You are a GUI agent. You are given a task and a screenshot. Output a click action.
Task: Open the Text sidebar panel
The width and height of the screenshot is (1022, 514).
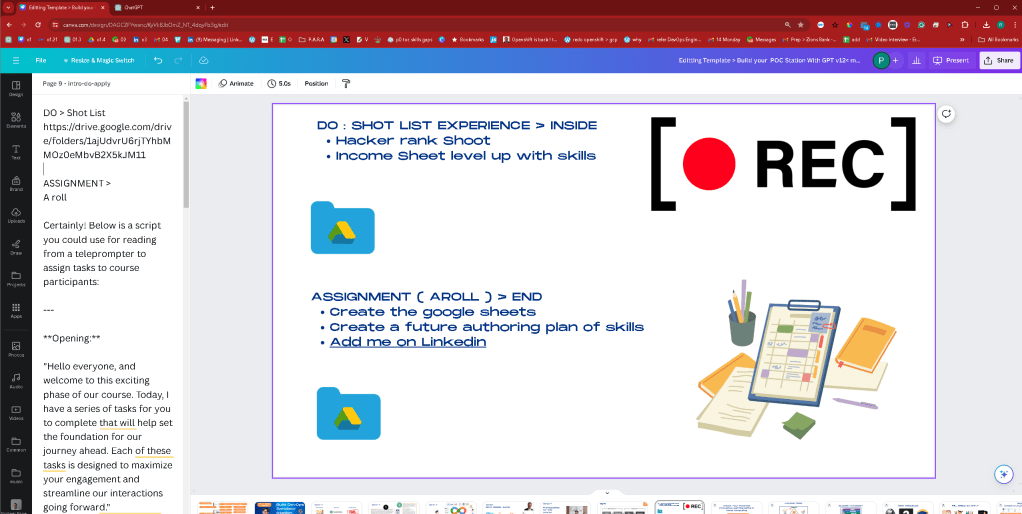[16, 152]
